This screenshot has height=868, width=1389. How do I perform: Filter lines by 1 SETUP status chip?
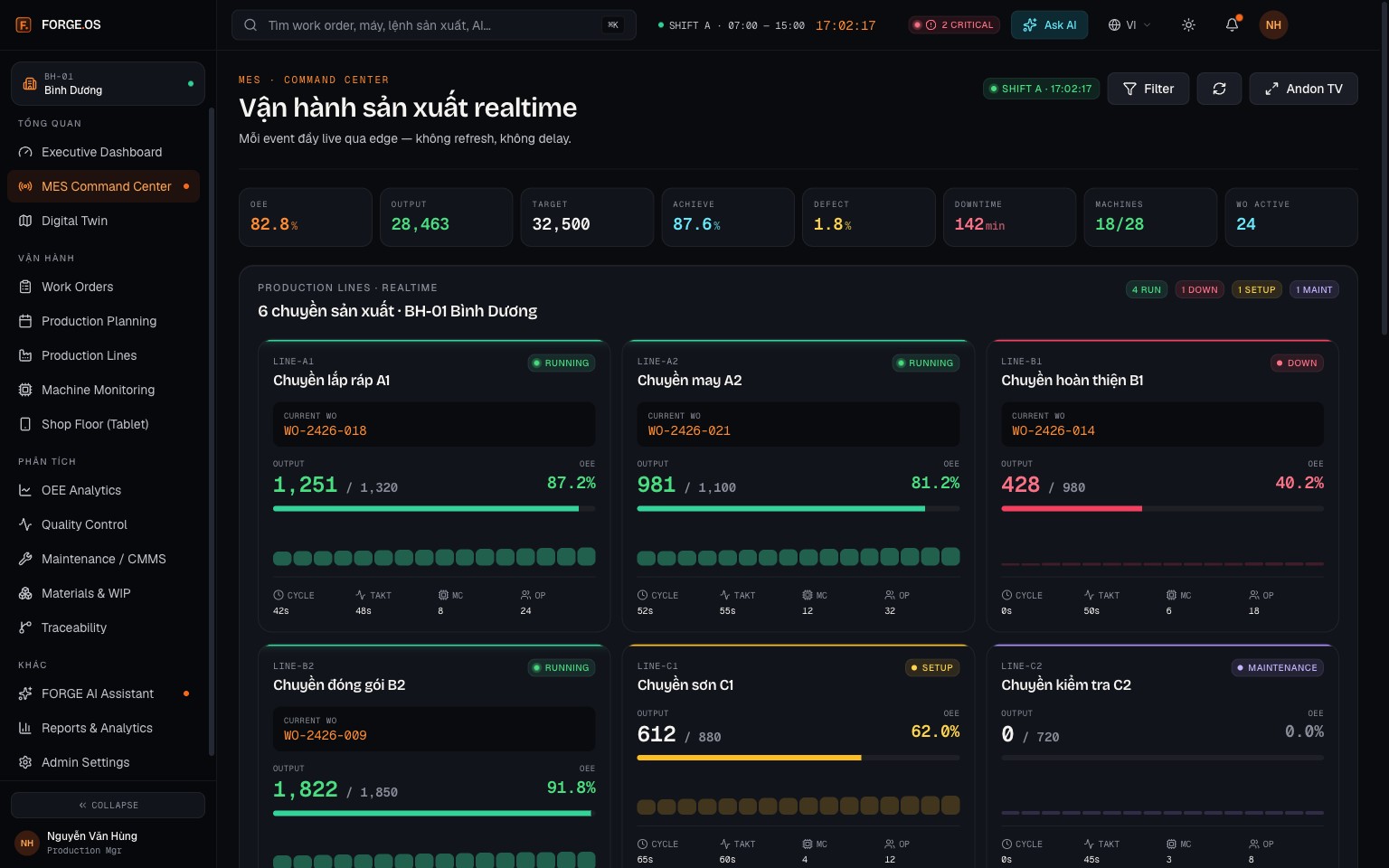click(1257, 289)
